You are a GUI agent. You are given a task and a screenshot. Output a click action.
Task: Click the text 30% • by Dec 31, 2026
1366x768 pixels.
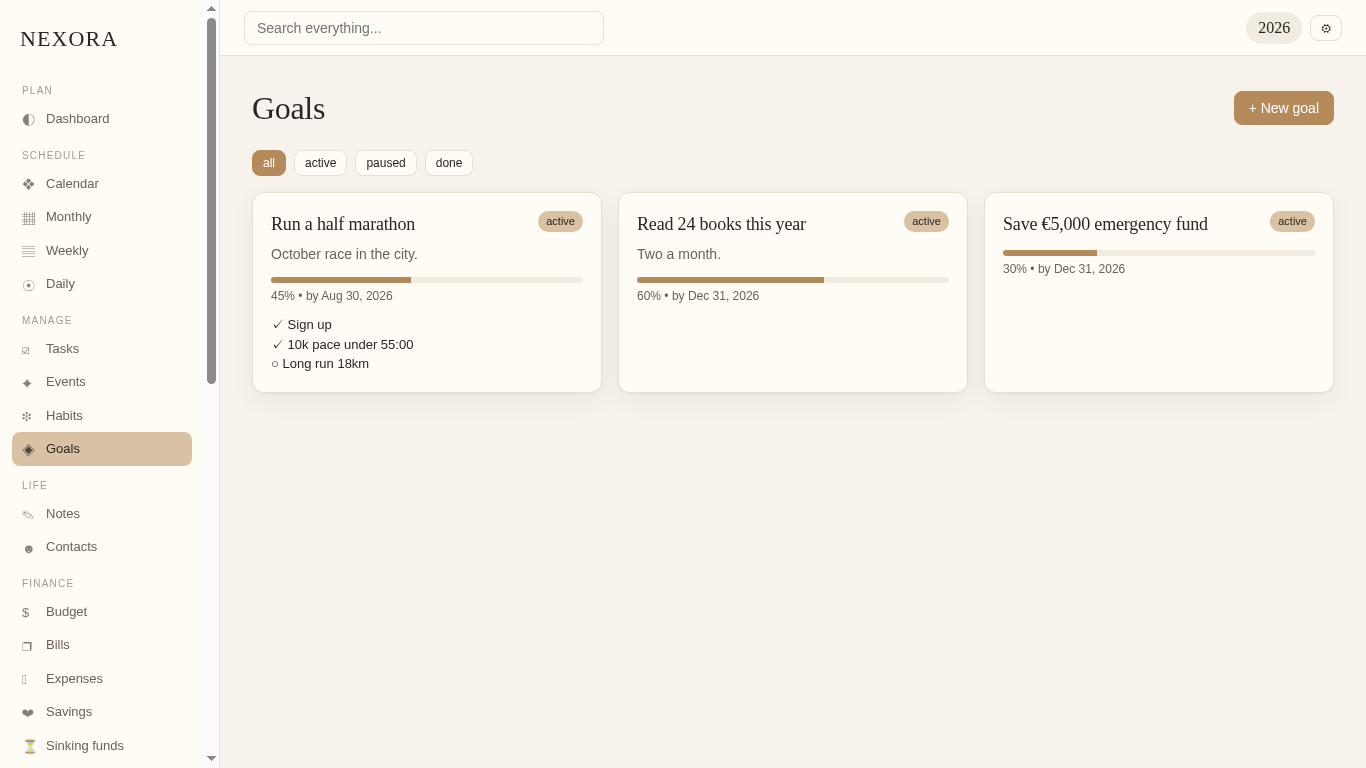pos(1064,269)
